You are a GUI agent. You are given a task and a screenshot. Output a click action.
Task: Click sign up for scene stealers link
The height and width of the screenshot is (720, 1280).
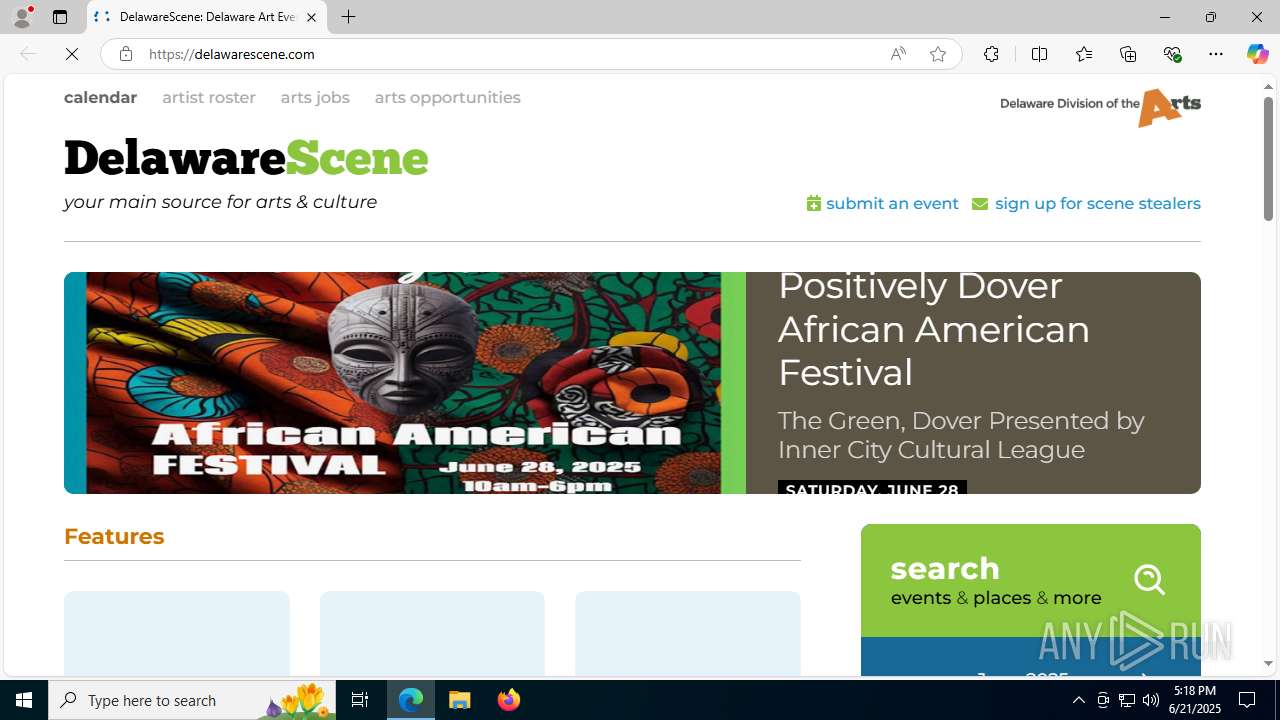[1086, 203]
